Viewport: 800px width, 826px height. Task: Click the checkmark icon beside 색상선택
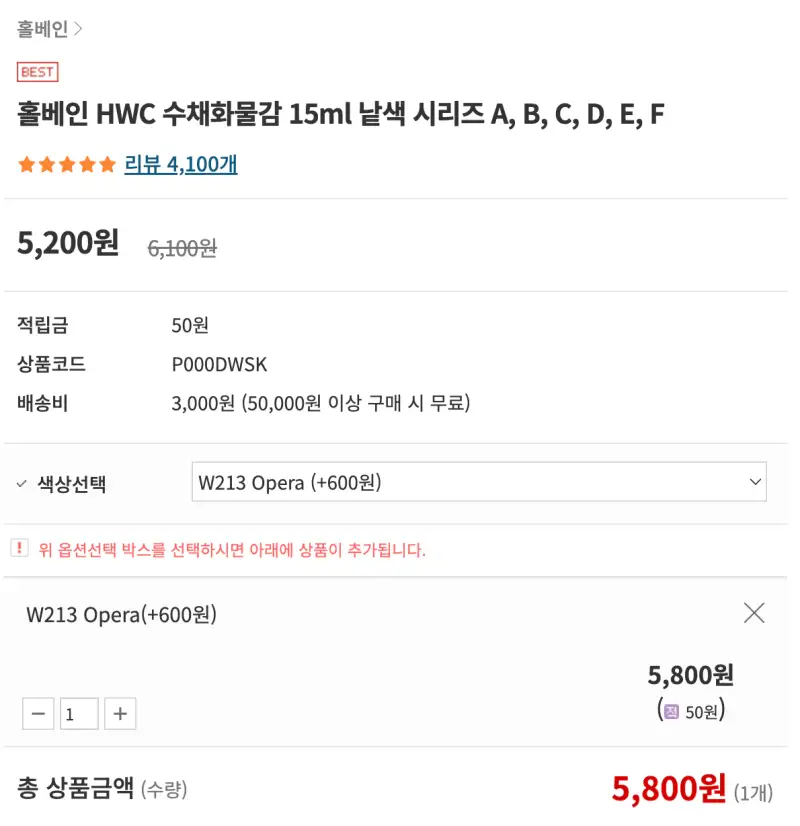pyautogui.click(x=22, y=486)
